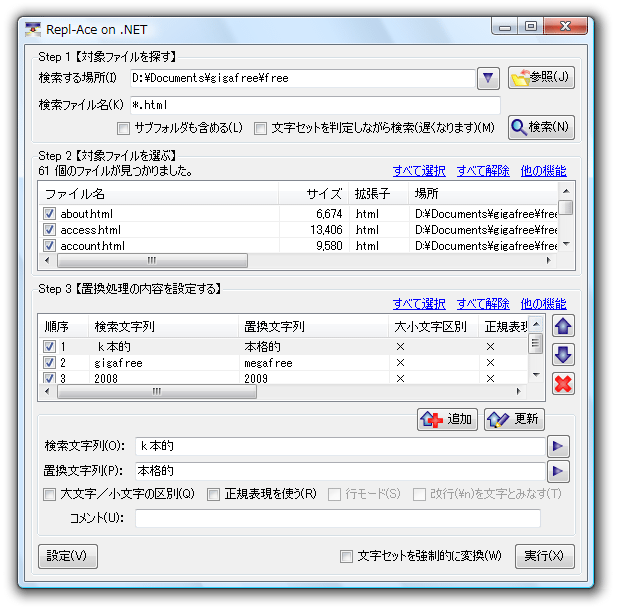Open Step 3 他の機能 link
617x611 pixels.
(x=543, y=303)
